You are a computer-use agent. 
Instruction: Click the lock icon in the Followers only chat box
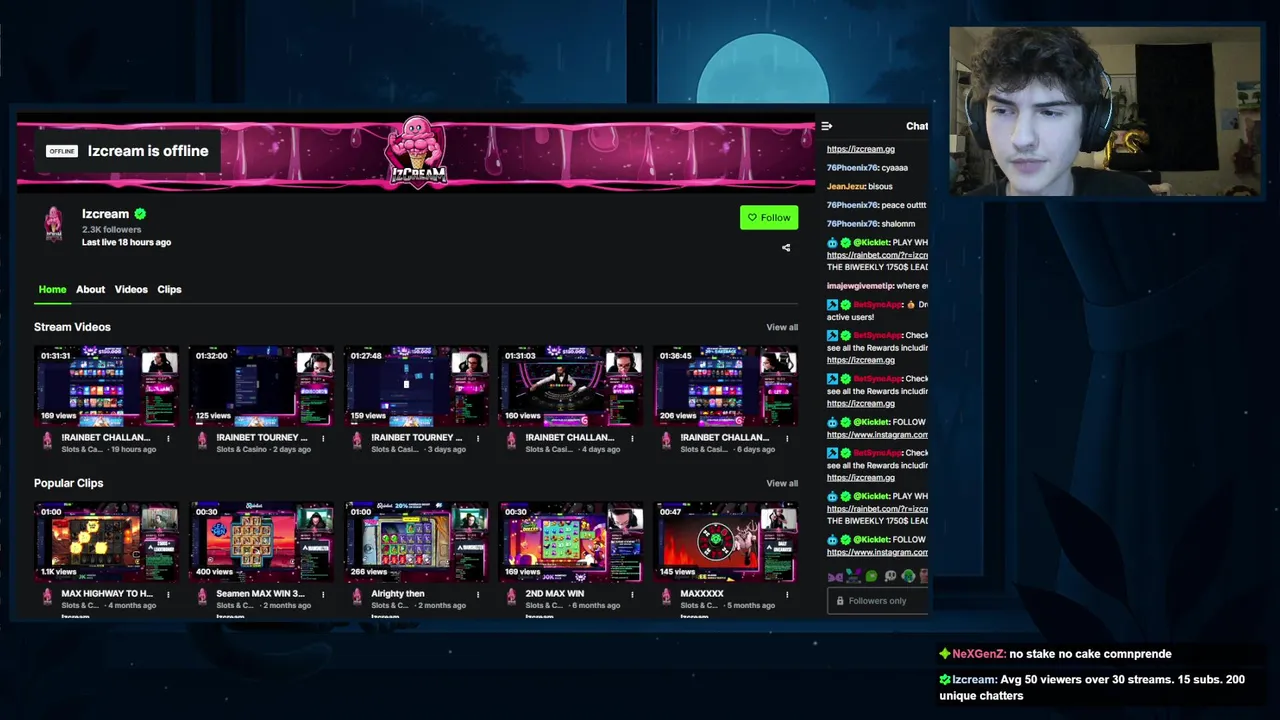coord(840,601)
